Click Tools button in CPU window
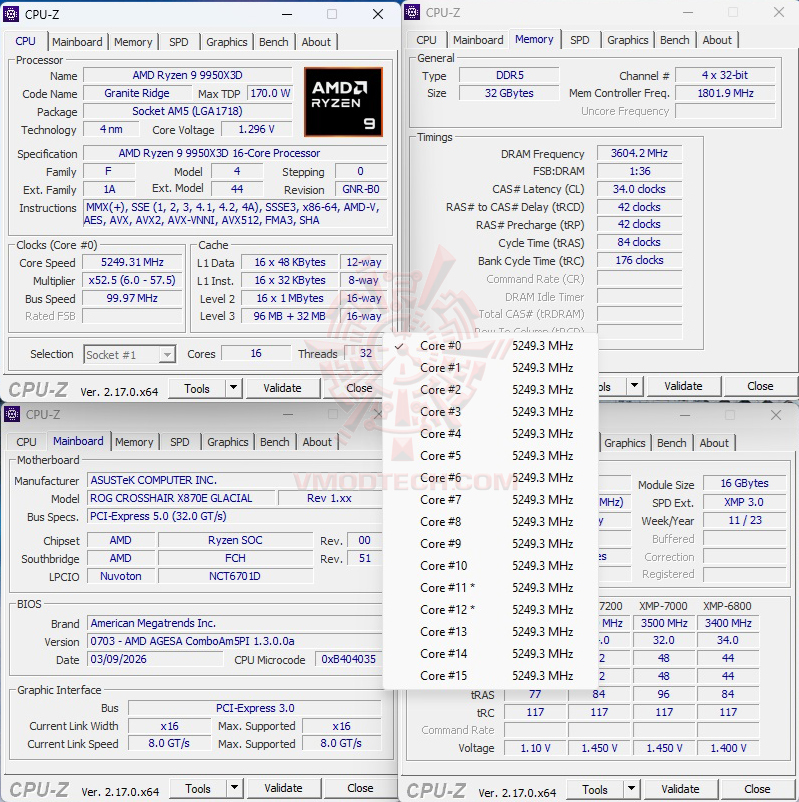This screenshot has height=802, width=799. [x=197, y=388]
